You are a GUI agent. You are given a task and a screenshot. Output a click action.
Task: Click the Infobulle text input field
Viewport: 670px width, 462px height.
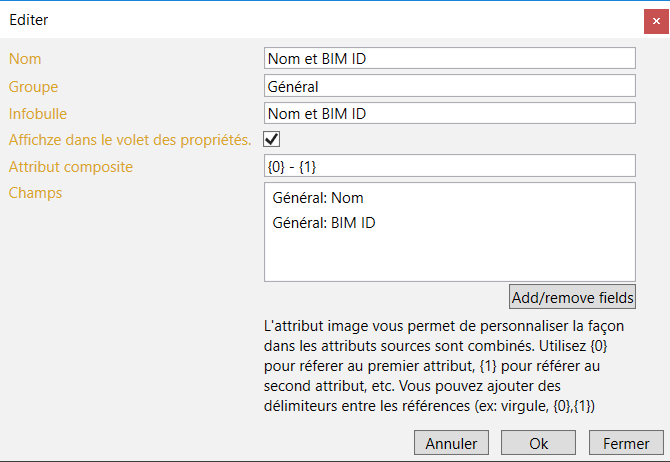[x=449, y=113]
